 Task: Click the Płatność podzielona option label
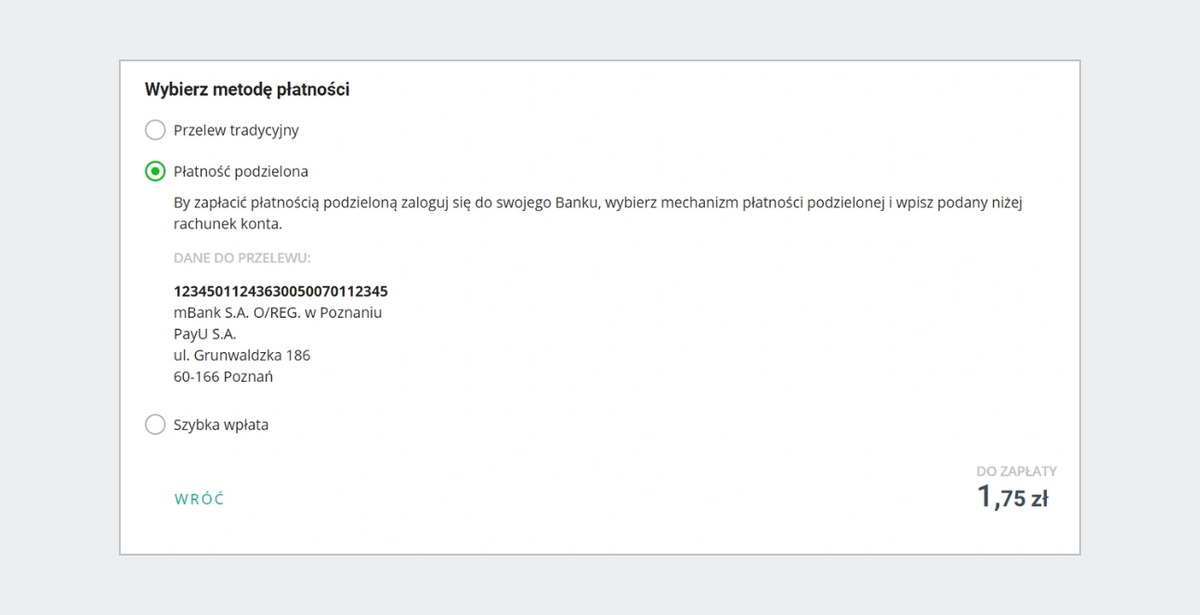click(x=240, y=171)
